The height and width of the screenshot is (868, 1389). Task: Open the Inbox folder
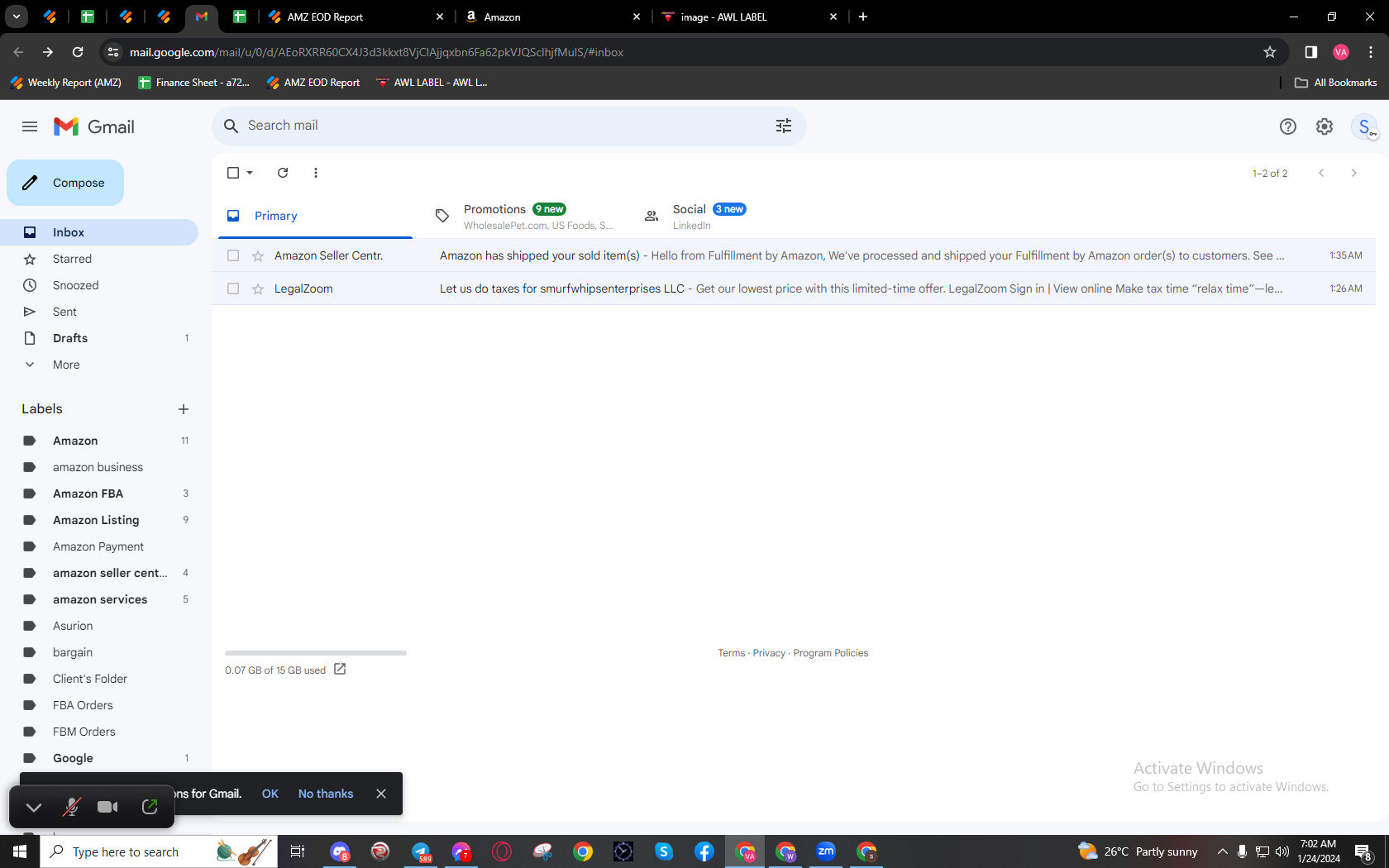tap(99, 232)
